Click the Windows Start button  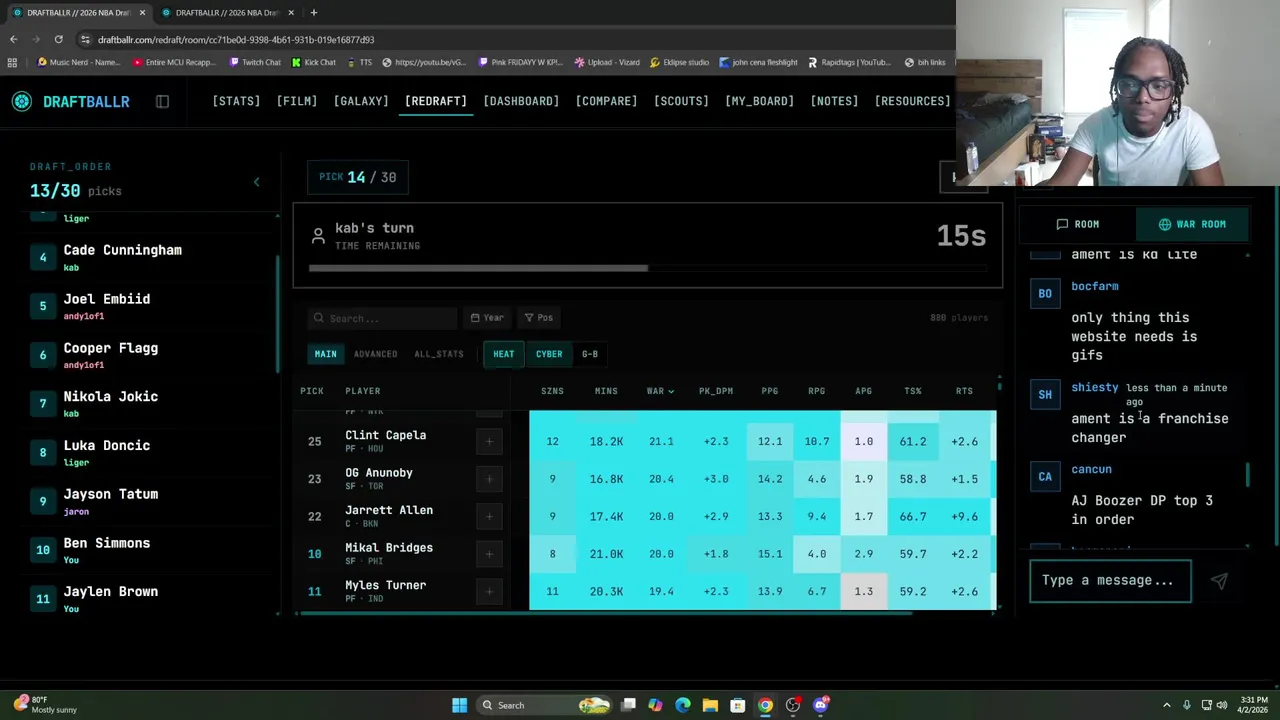[459, 705]
